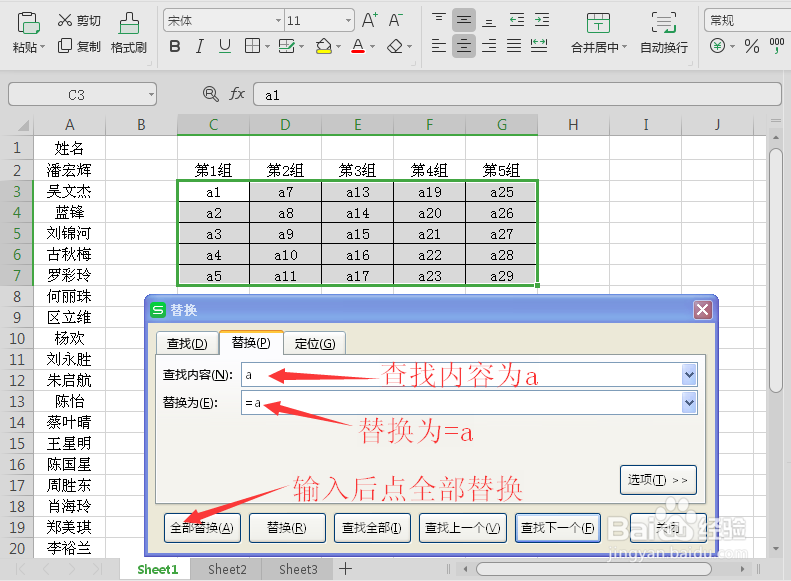The height and width of the screenshot is (581, 791).
Task: Decrease font size with A- icon
Action: pos(396,20)
